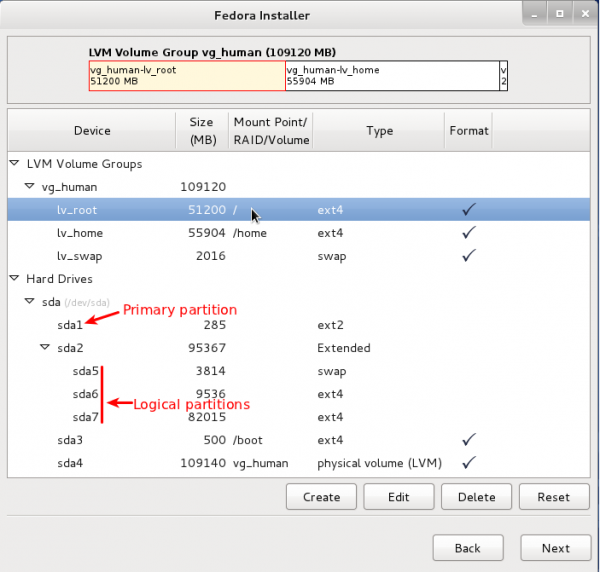Click the /boot mount point cell
The height and width of the screenshot is (572, 600).
click(x=248, y=440)
